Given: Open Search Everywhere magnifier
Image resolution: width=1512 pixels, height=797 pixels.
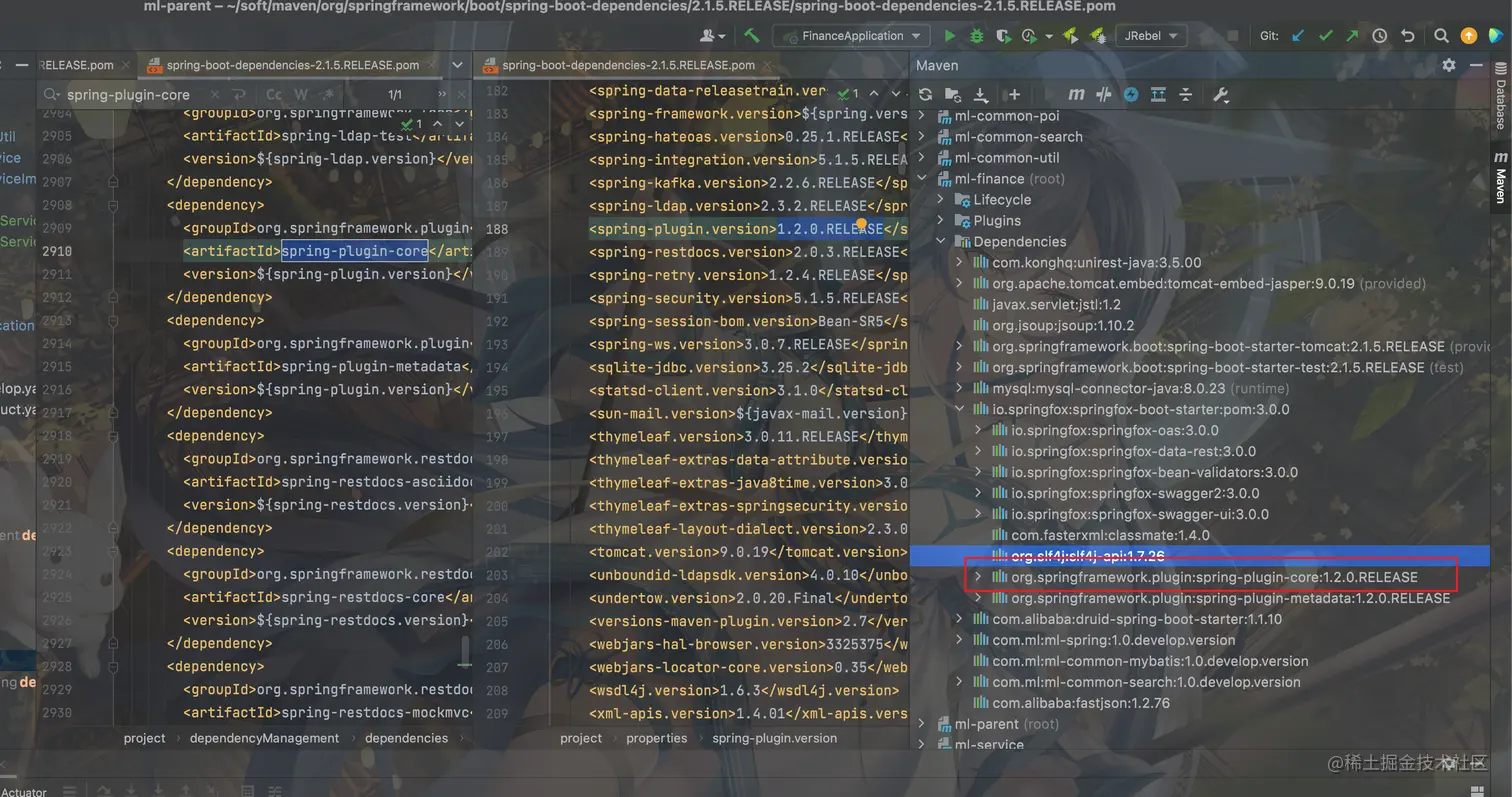Looking at the screenshot, I should tap(1441, 35).
